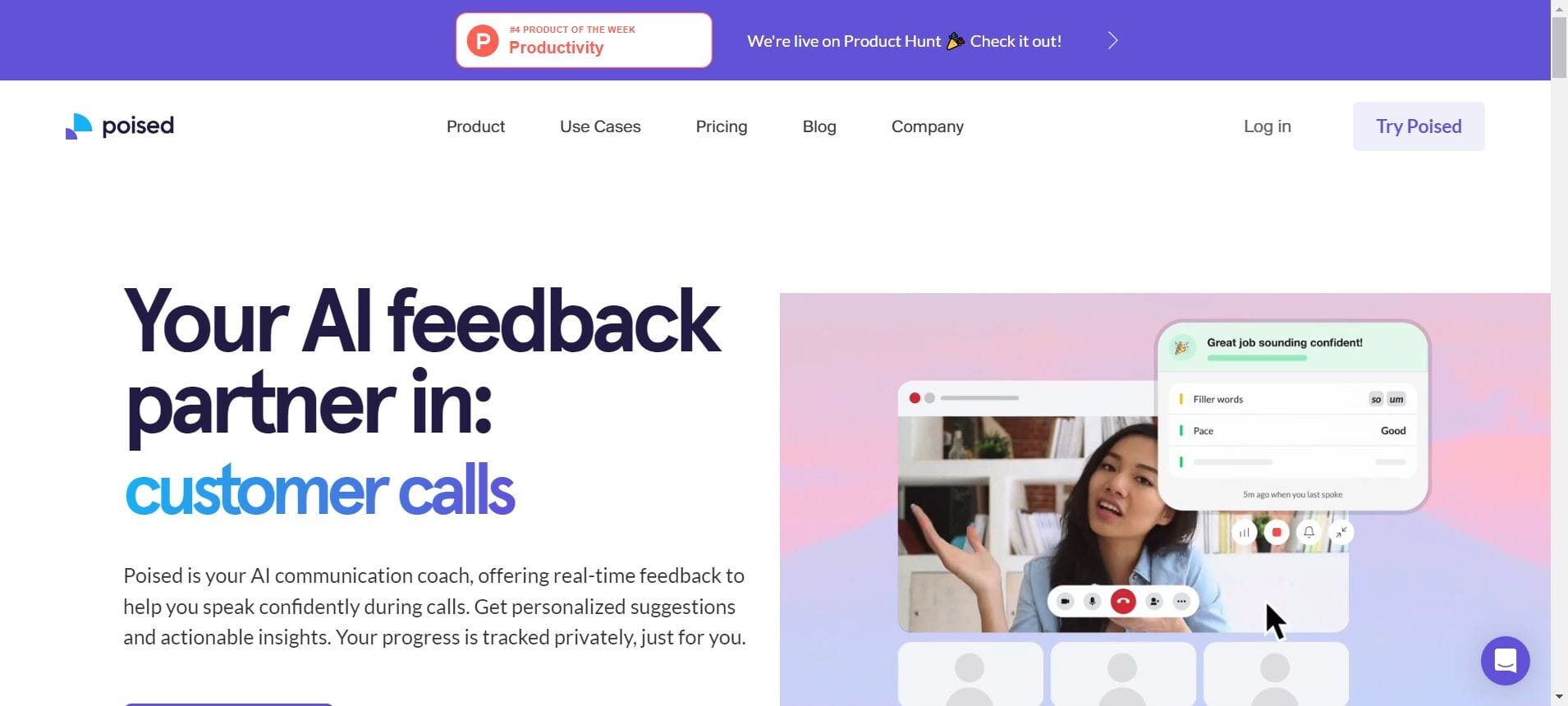This screenshot has height=706, width=1568.
Task: Toggle the microphone icon in call bar
Action: coord(1092,602)
